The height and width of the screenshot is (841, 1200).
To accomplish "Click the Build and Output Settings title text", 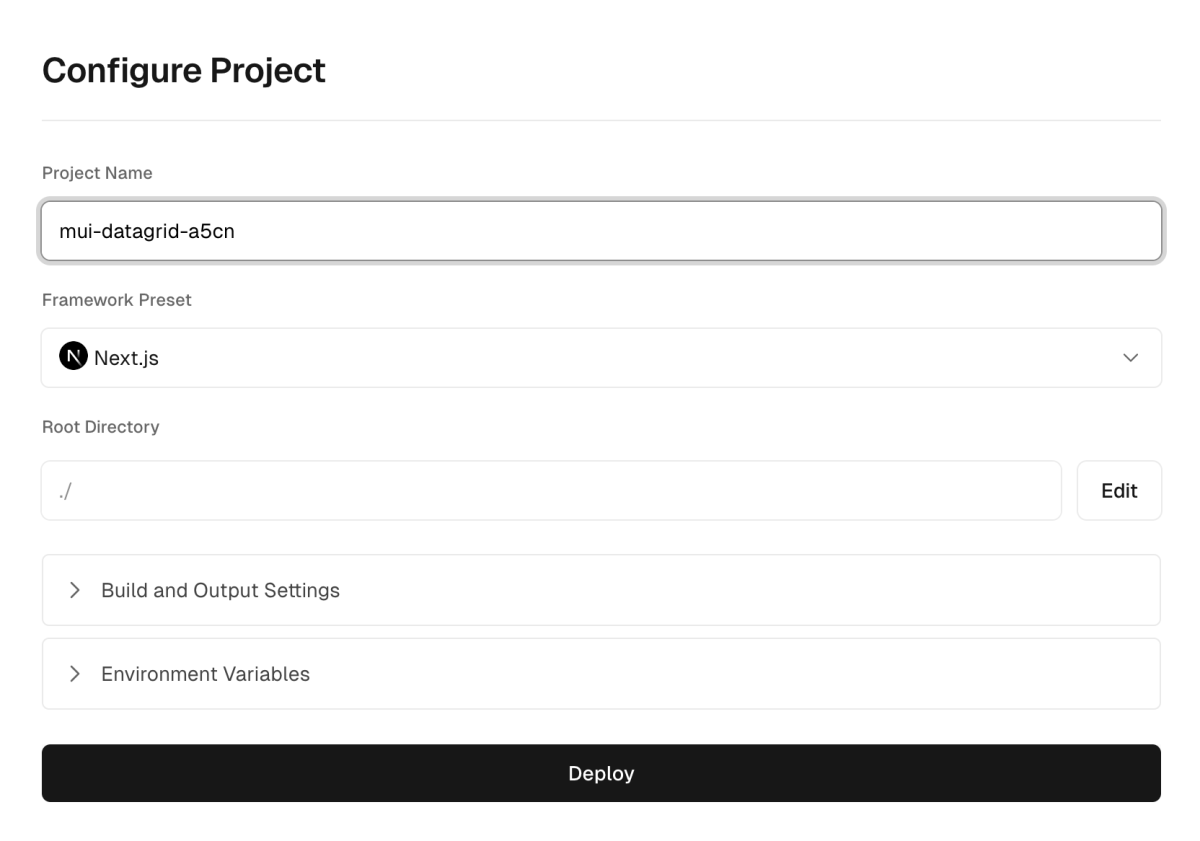I will pos(220,590).
